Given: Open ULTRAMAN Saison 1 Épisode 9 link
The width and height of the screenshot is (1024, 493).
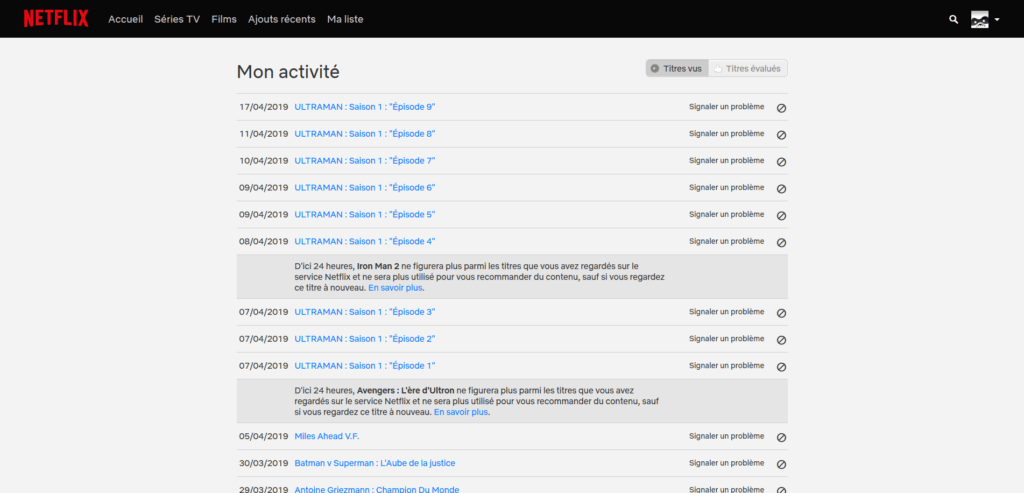Looking at the screenshot, I should pyautogui.click(x=364, y=107).
